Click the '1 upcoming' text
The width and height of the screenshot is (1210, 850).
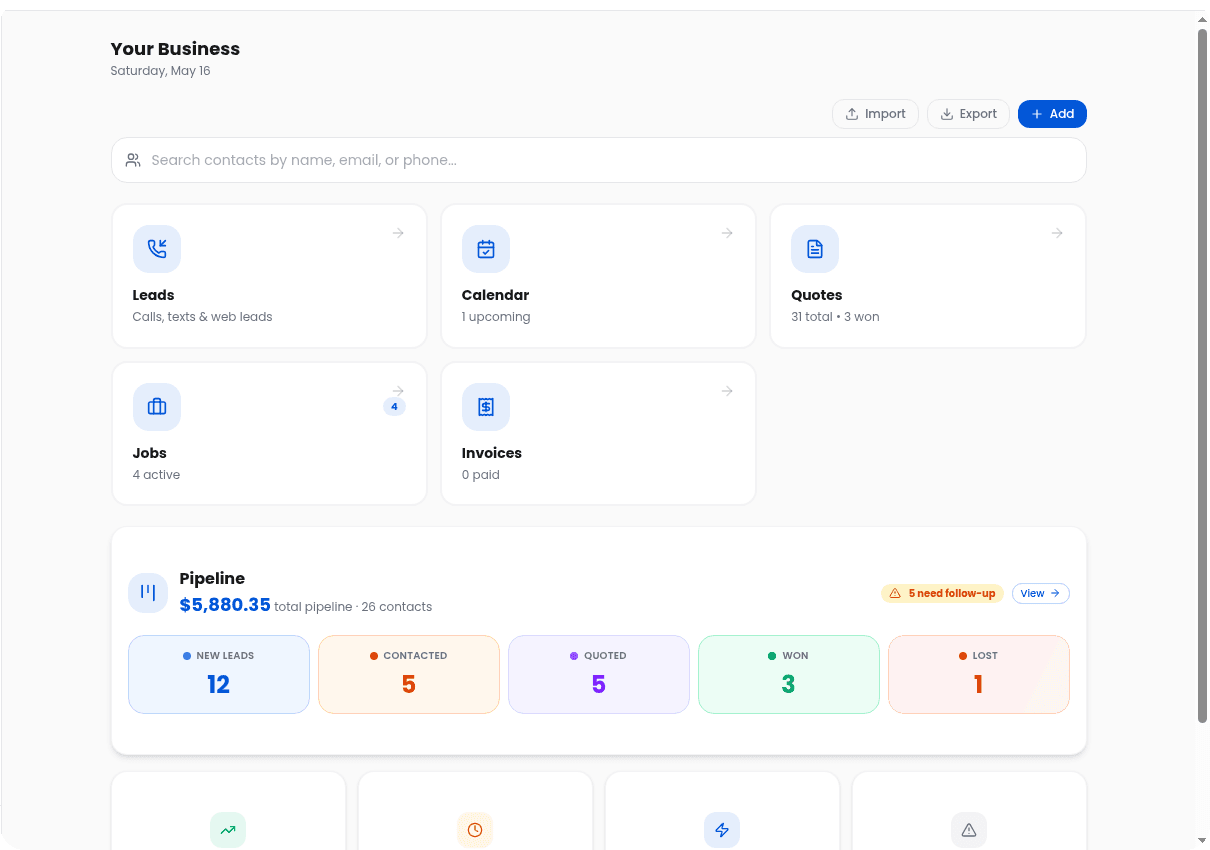(x=496, y=317)
